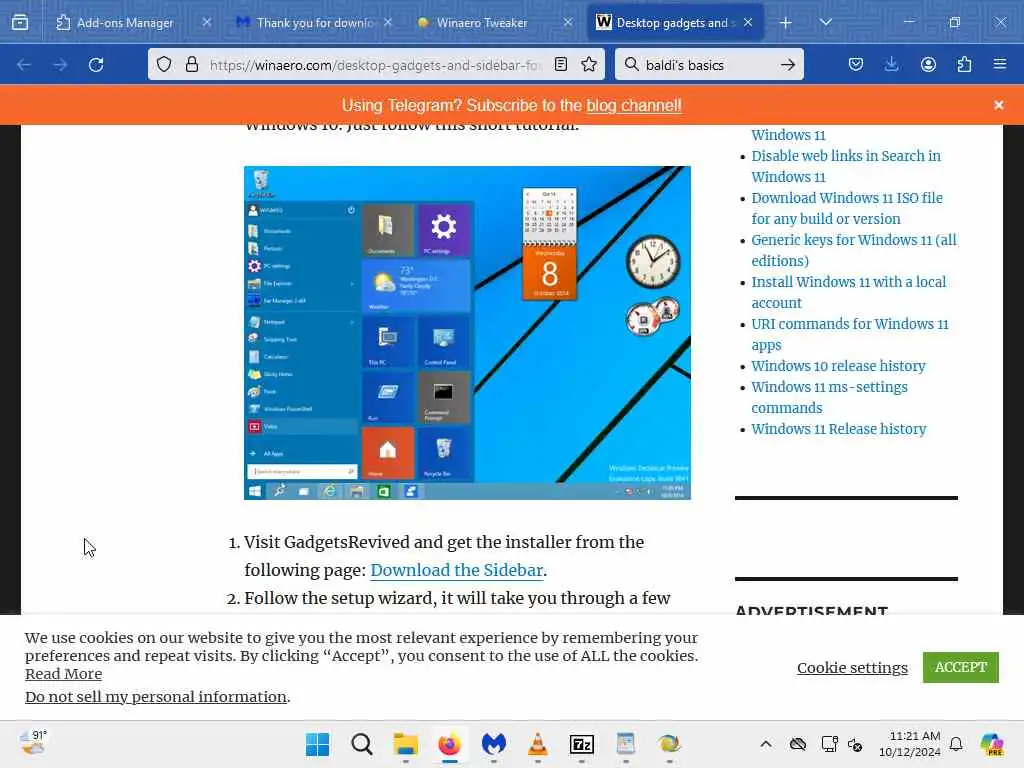Open the Download the Sidebar link

pos(456,570)
